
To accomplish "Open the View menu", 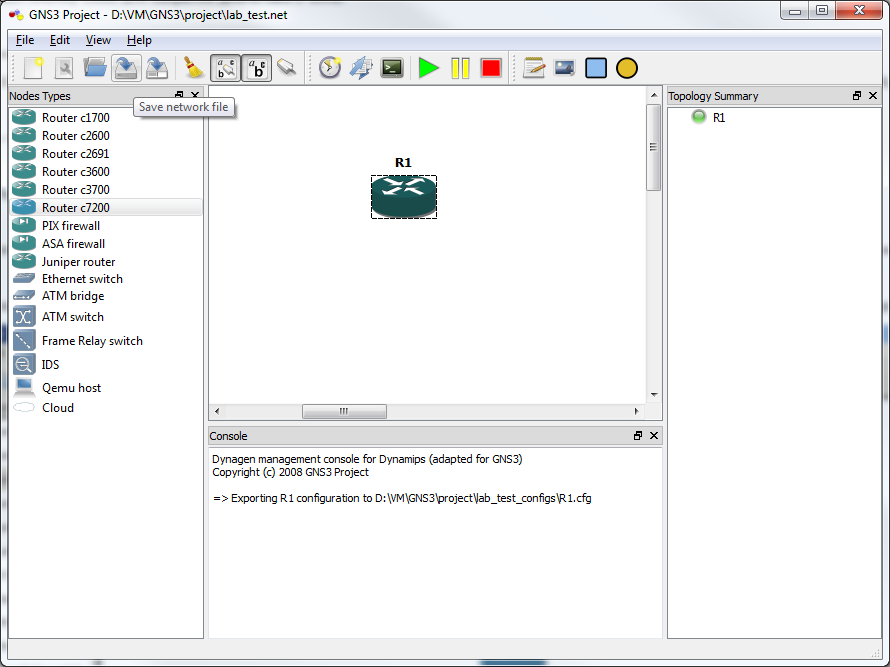I will (x=98, y=40).
